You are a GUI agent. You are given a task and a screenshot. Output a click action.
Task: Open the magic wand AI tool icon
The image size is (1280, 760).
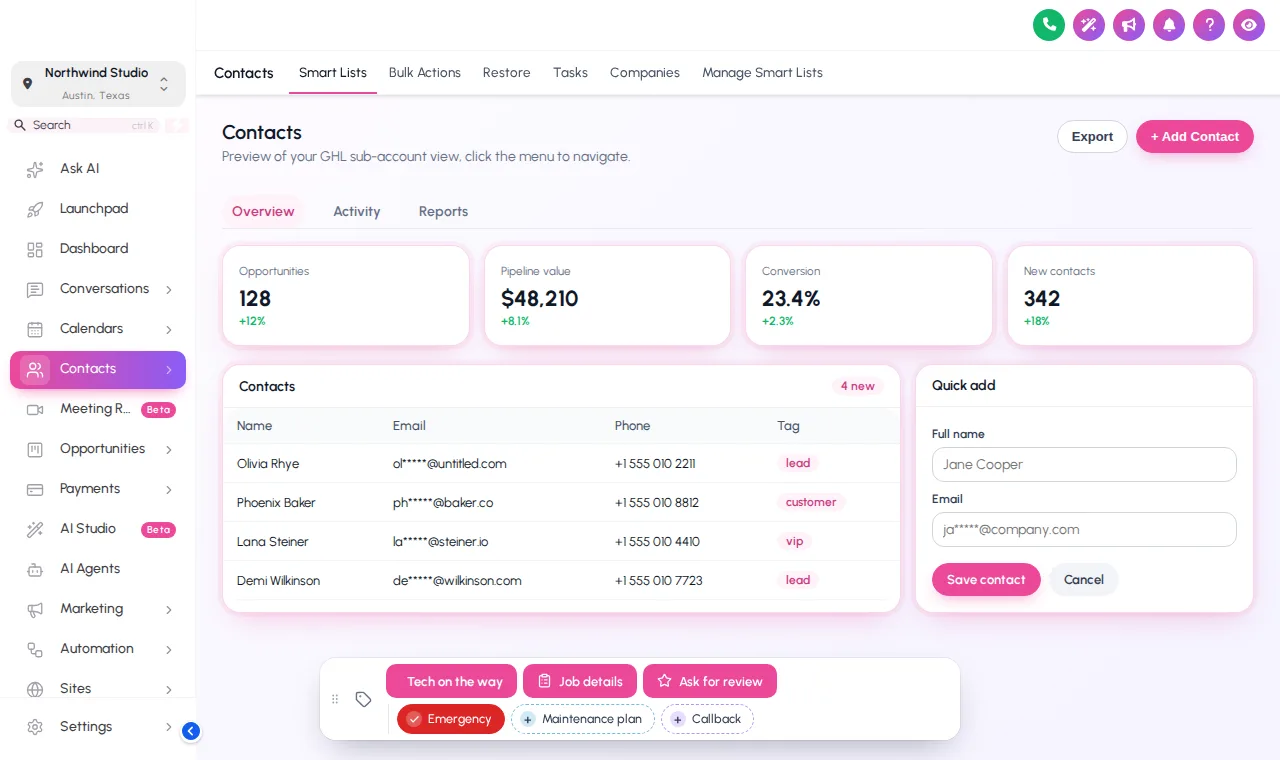pyautogui.click(x=1089, y=25)
